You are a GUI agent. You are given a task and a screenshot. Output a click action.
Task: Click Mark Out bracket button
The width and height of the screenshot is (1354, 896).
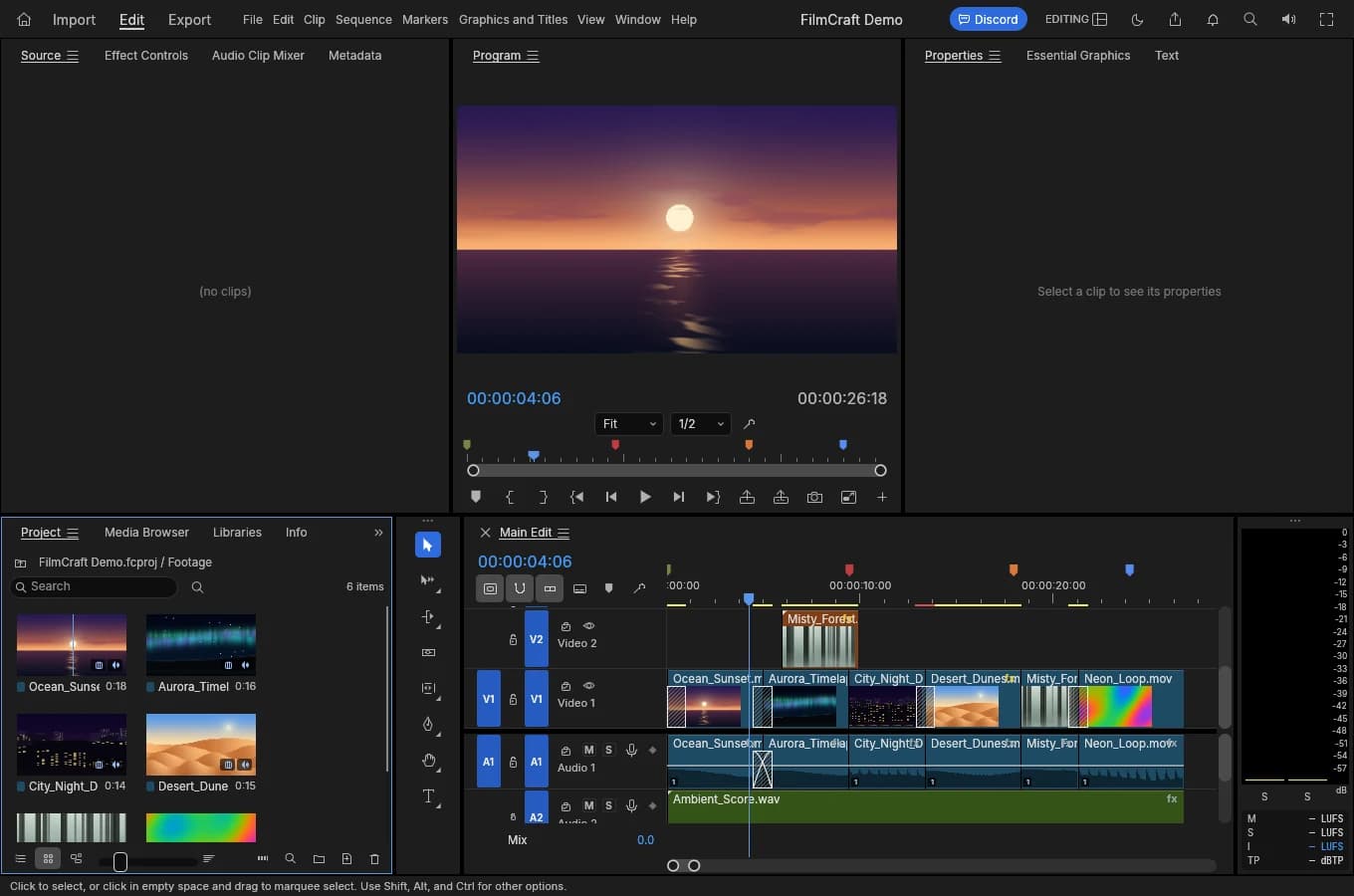click(544, 497)
